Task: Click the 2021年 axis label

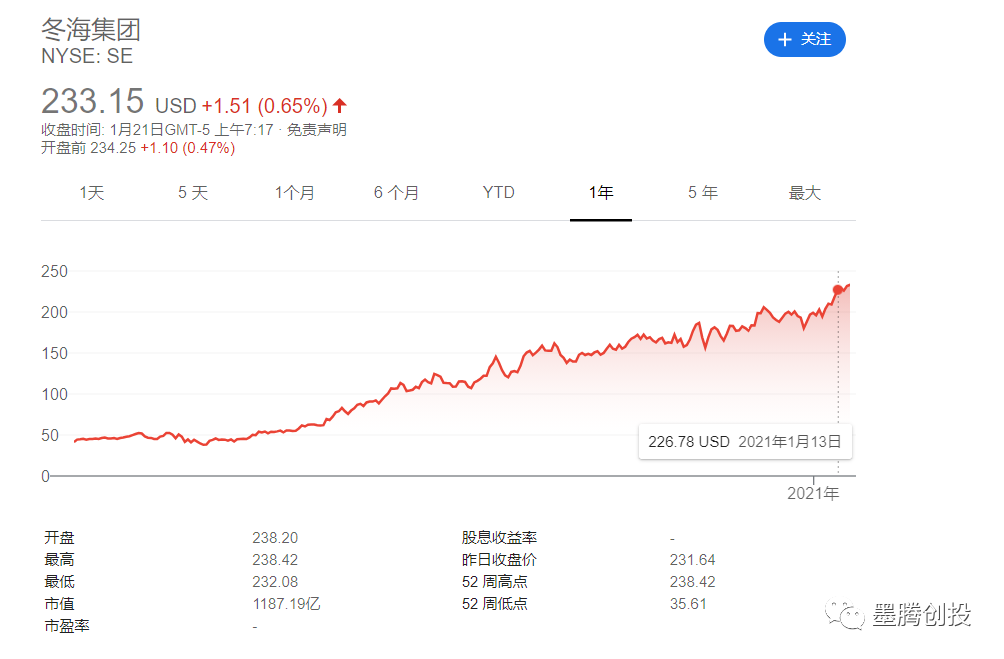Action: 813,493
